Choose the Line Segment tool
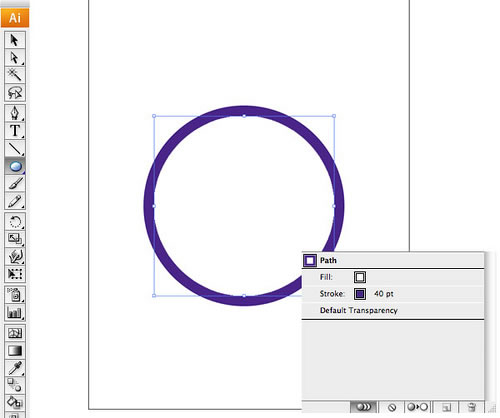500x418 pixels. [15, 148]
